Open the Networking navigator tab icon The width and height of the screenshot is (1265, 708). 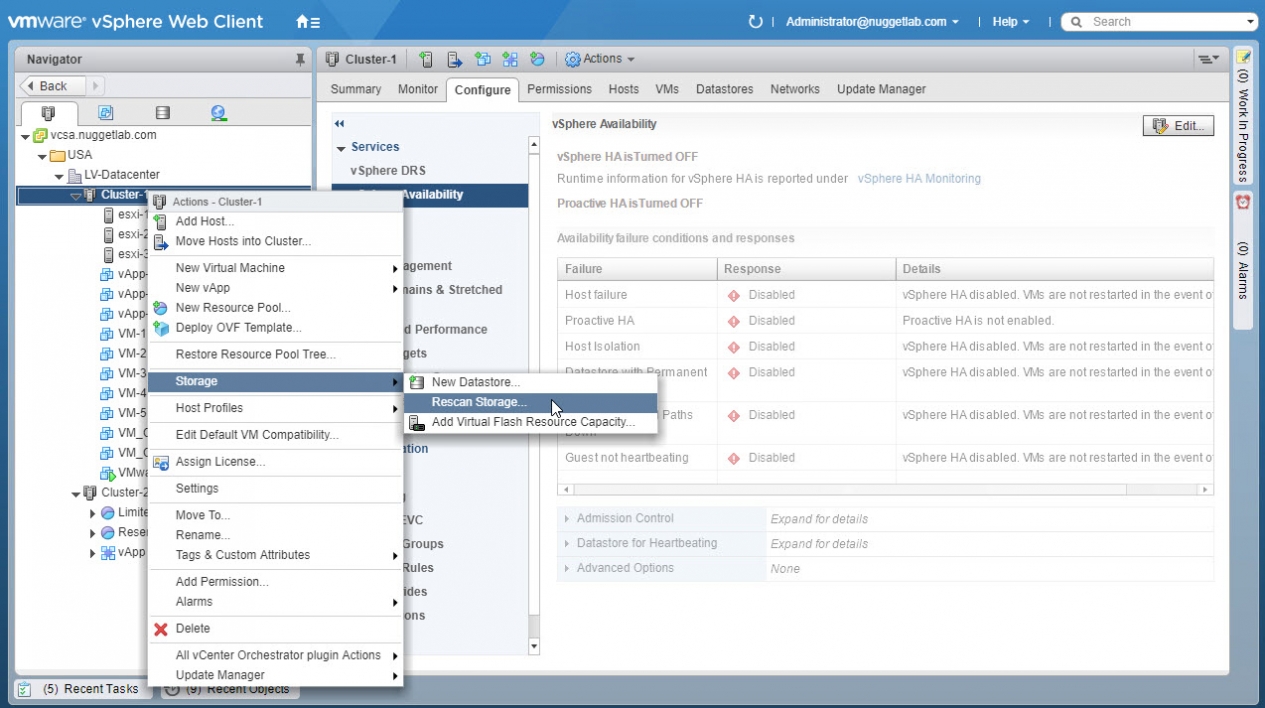219,113
